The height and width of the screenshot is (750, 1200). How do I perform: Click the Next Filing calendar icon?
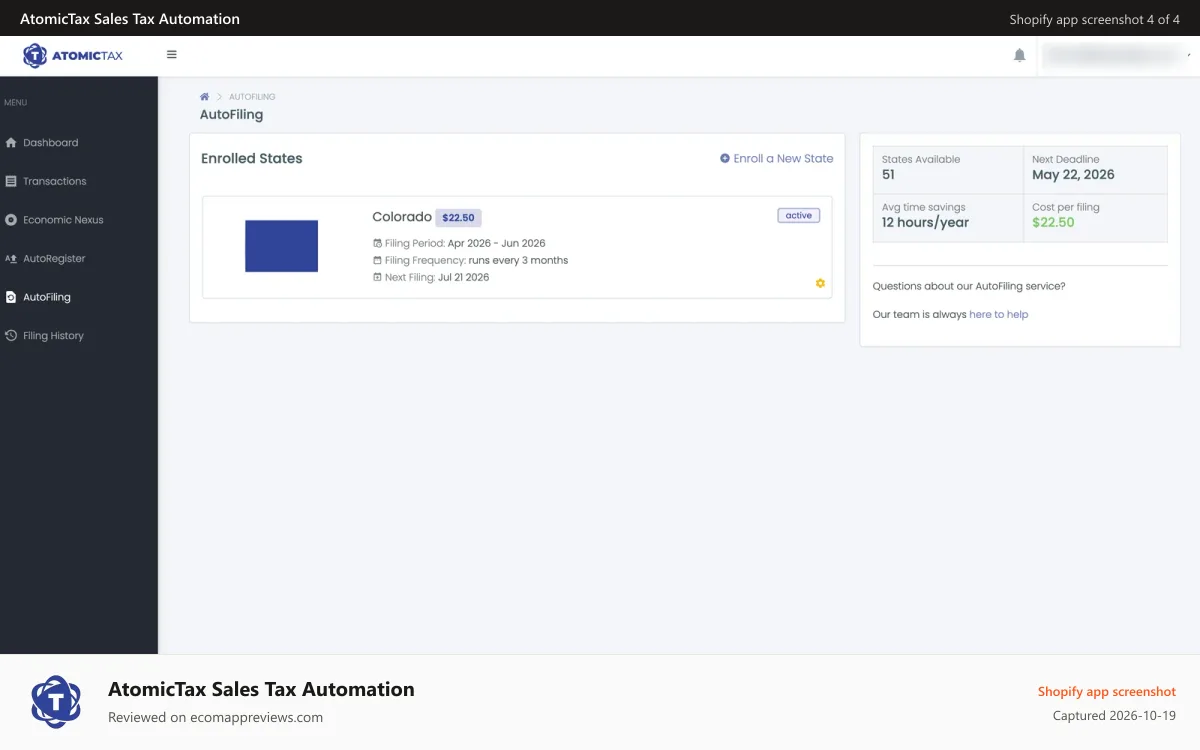(x=377, y=277)
